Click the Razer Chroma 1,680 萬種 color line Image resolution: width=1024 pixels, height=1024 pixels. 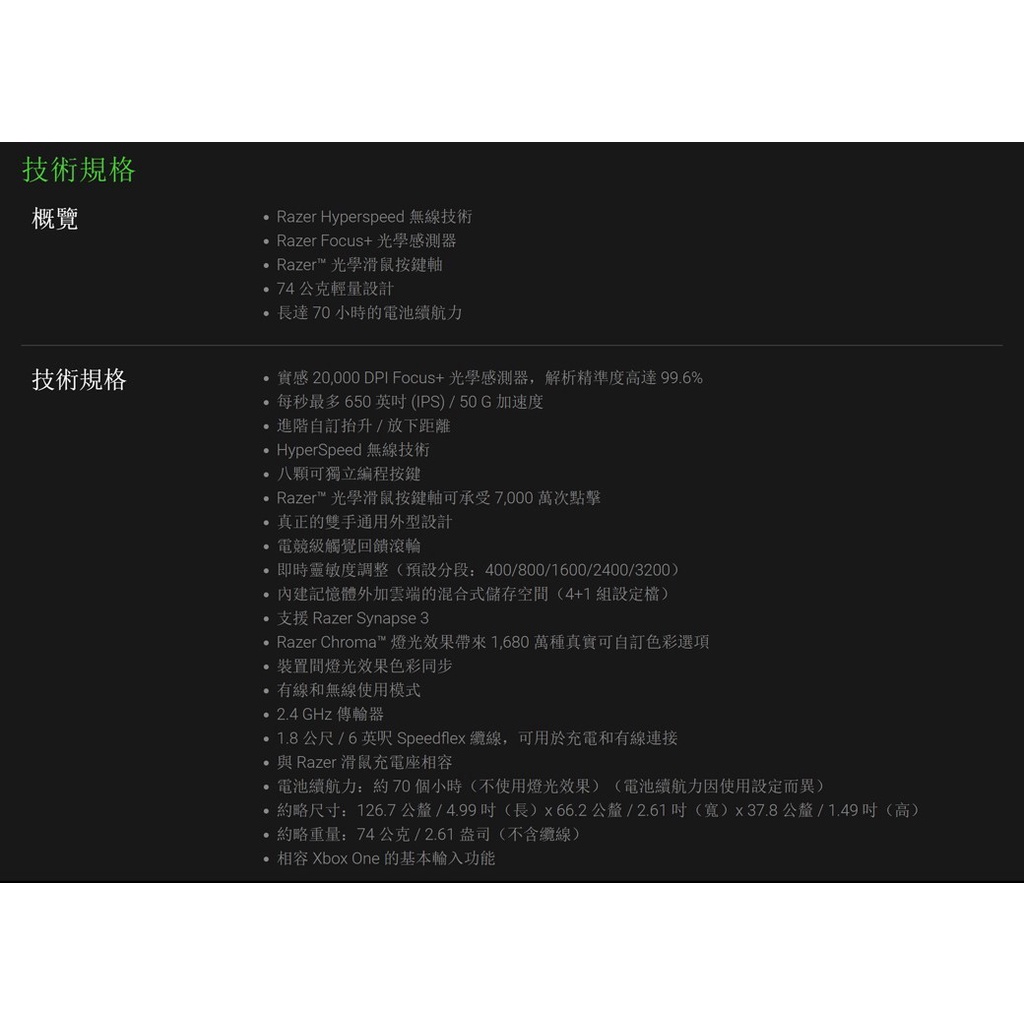pyautogui.click(x=492, y=642)
